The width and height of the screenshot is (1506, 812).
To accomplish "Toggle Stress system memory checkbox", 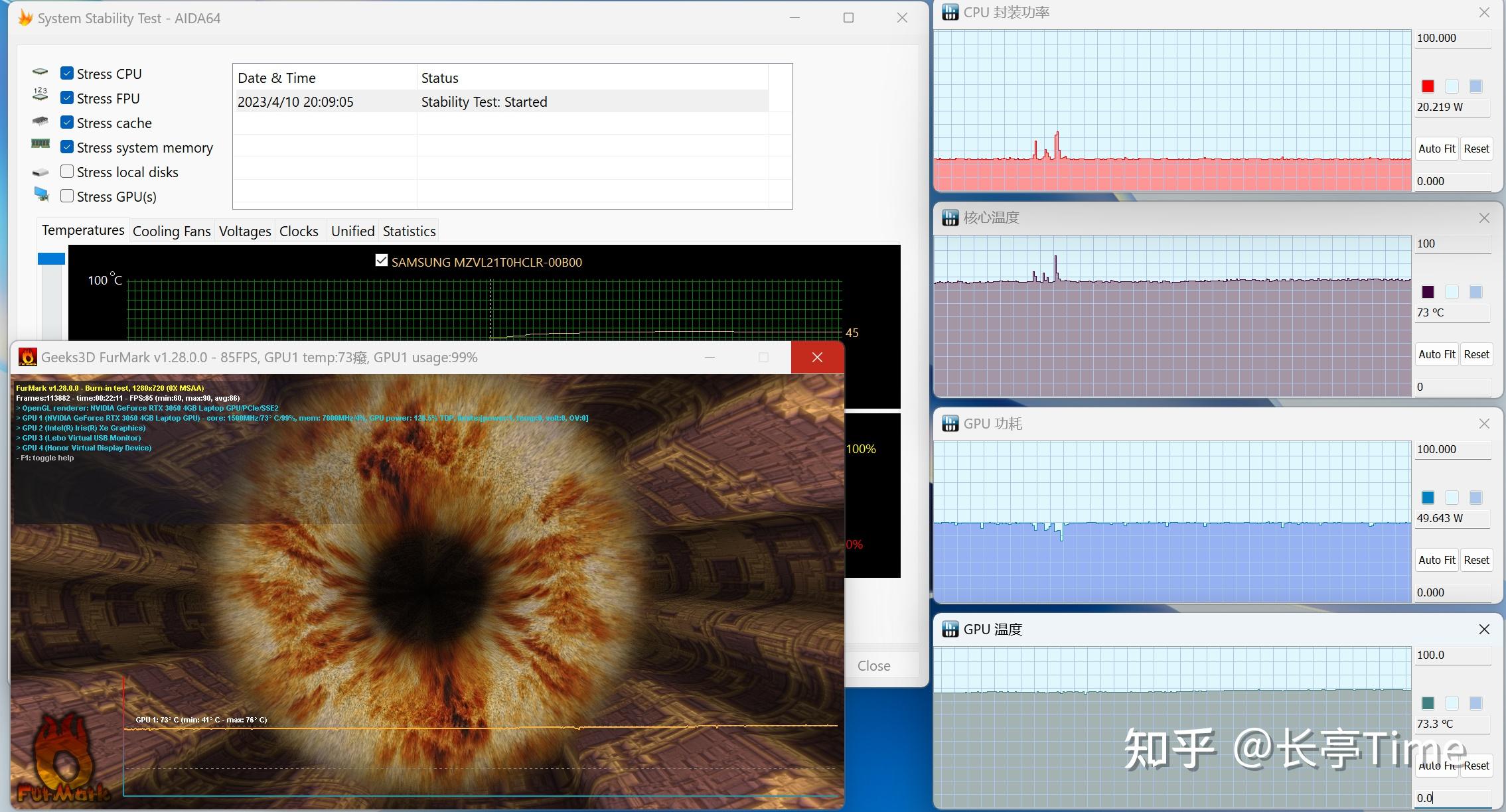I will [x=67, y=147].
